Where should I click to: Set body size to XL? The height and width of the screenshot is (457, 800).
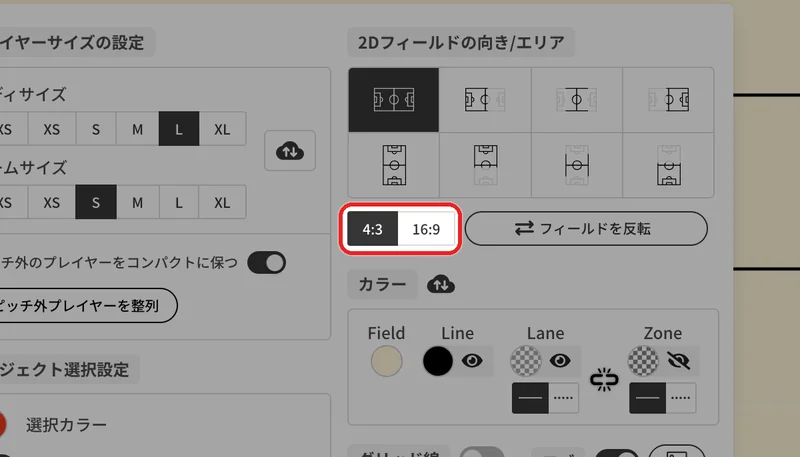(222, 129)
